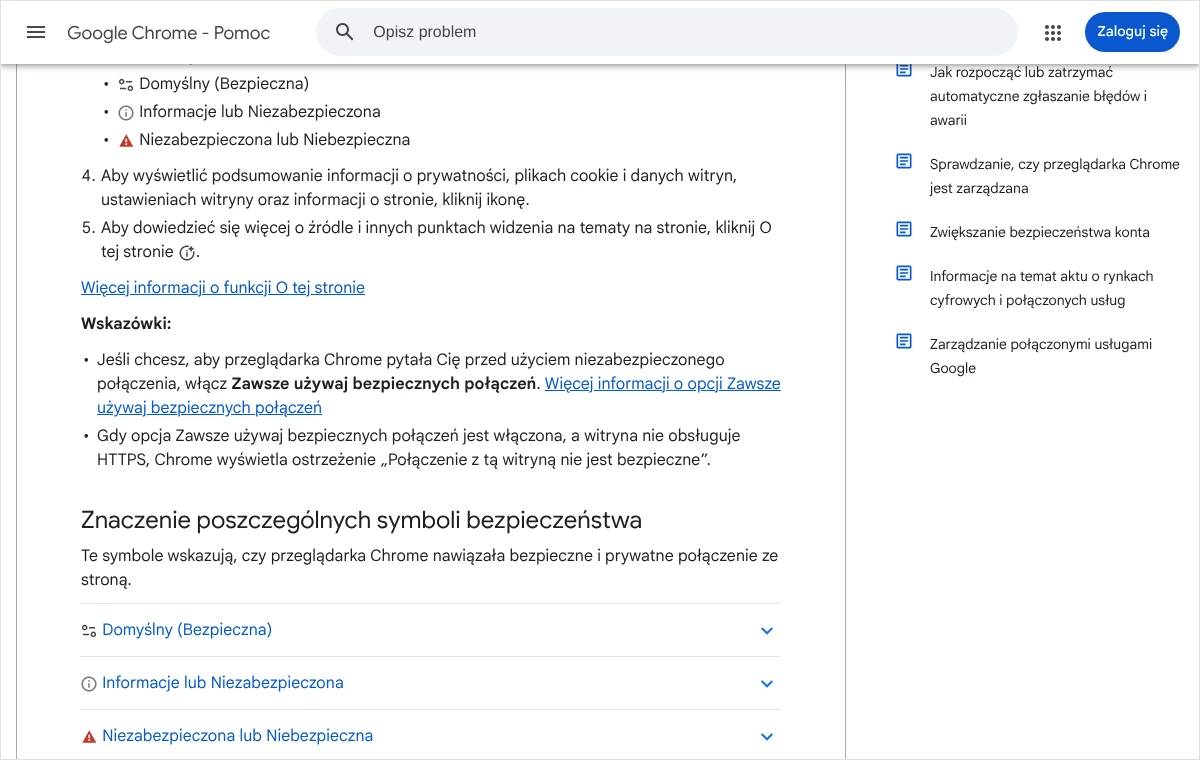The height and width of the screenshot is (760, 1200).
Task: Open the Domyślny (Bezpieczna) section heading
Action: point(187,630)
